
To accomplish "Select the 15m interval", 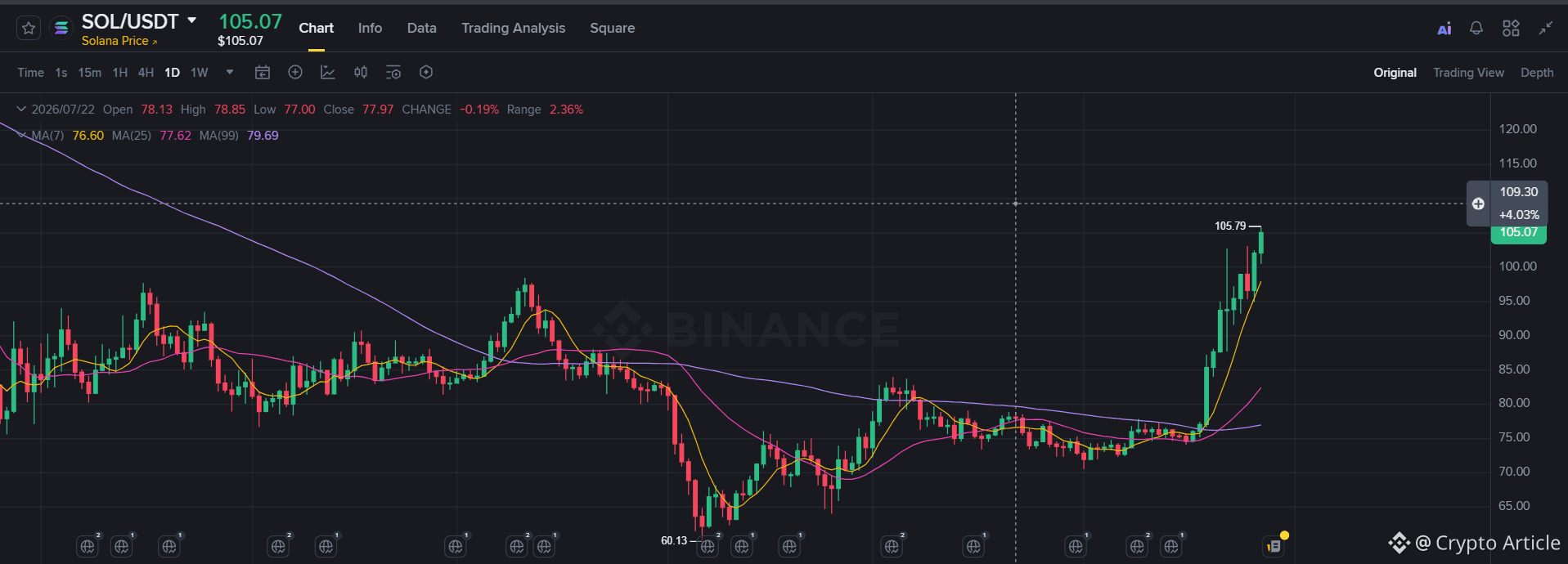I will coord(90,73).
